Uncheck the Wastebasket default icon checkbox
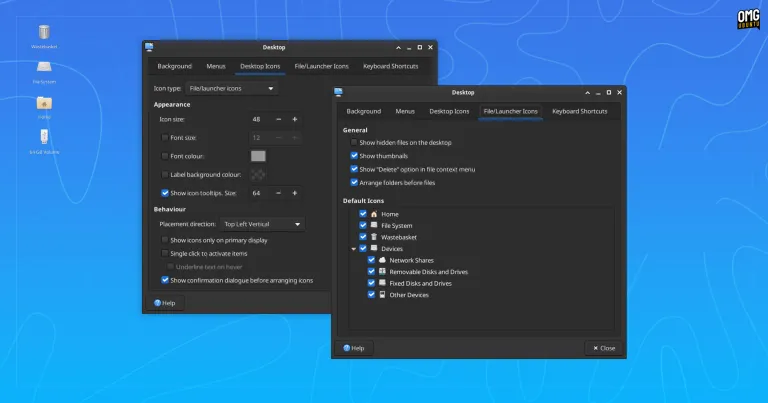768x403 pixels. tap(362, 237)
